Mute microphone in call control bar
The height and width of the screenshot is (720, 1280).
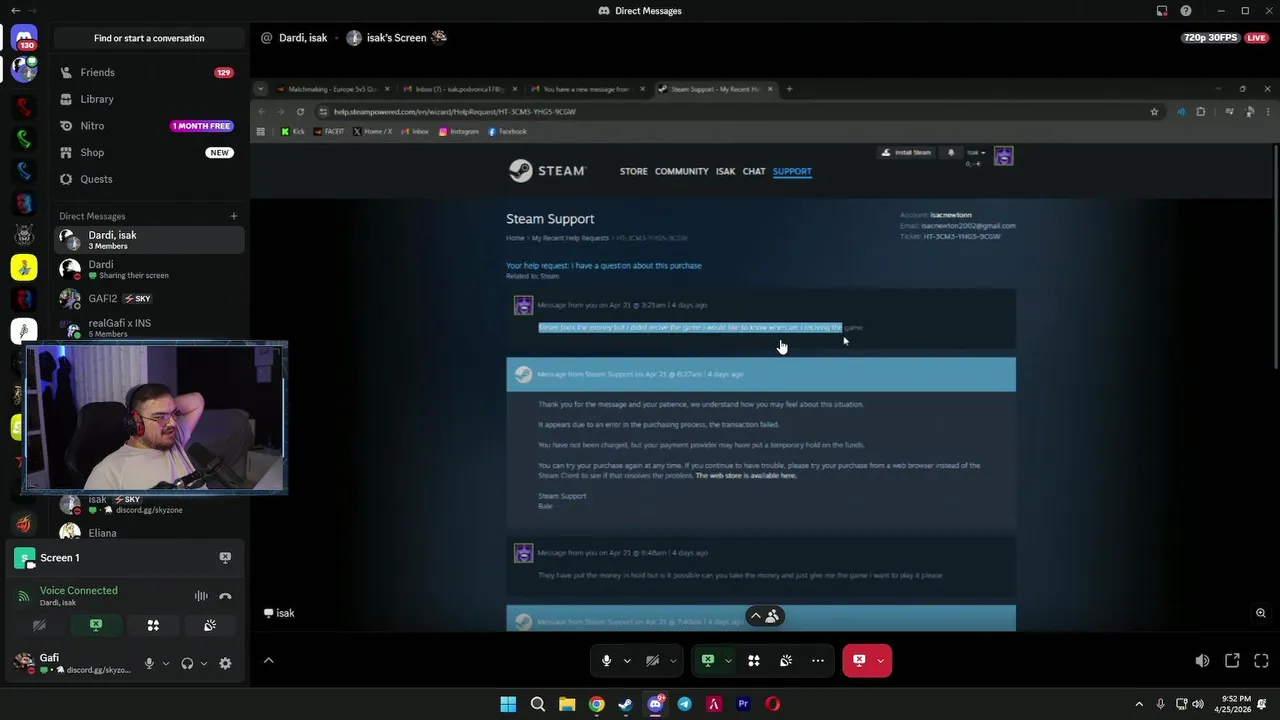click(606, 661)
